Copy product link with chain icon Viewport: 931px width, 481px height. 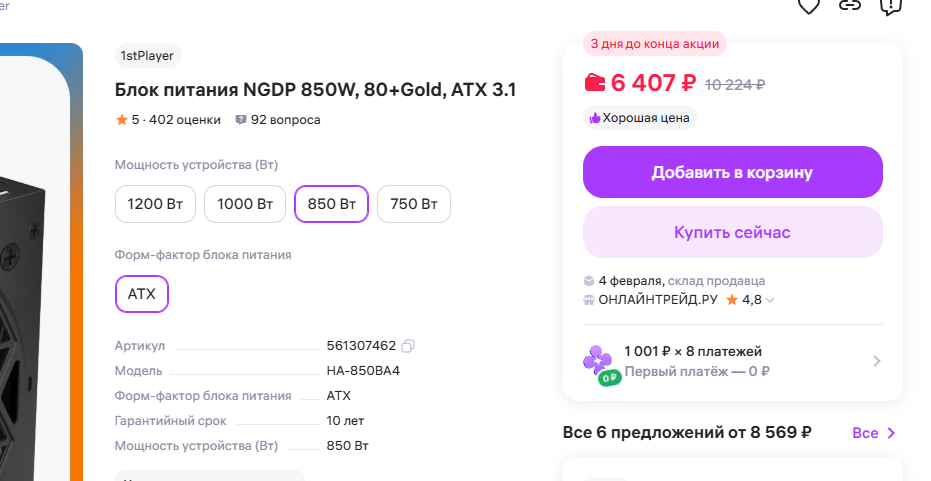850,5
